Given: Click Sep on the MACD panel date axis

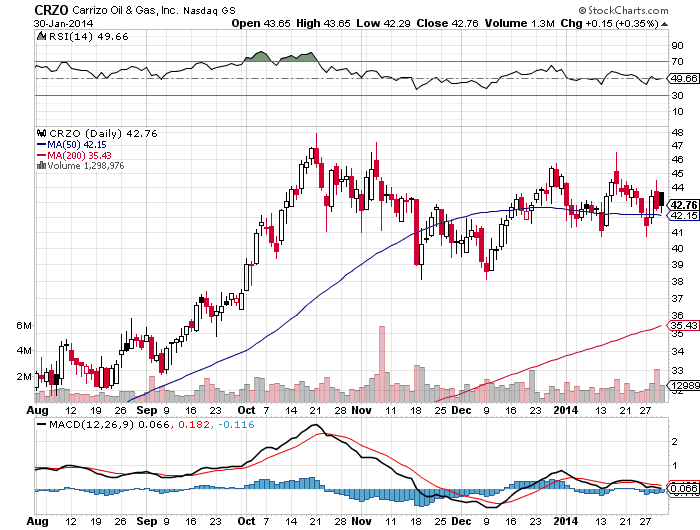Looking at the screenshot, I should pyautogui.click(x=147, y=521).
